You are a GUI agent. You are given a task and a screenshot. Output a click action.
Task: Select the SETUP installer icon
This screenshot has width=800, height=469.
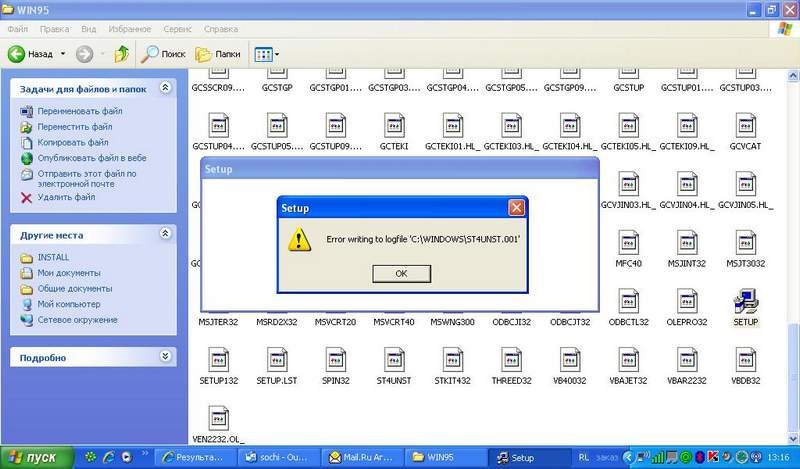[745, 301]
